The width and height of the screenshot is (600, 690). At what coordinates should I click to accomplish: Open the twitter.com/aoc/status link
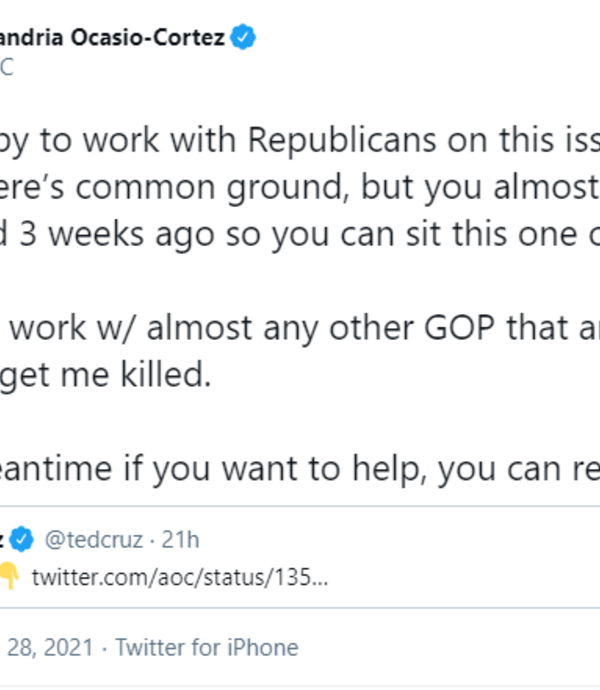coord(179,577)
